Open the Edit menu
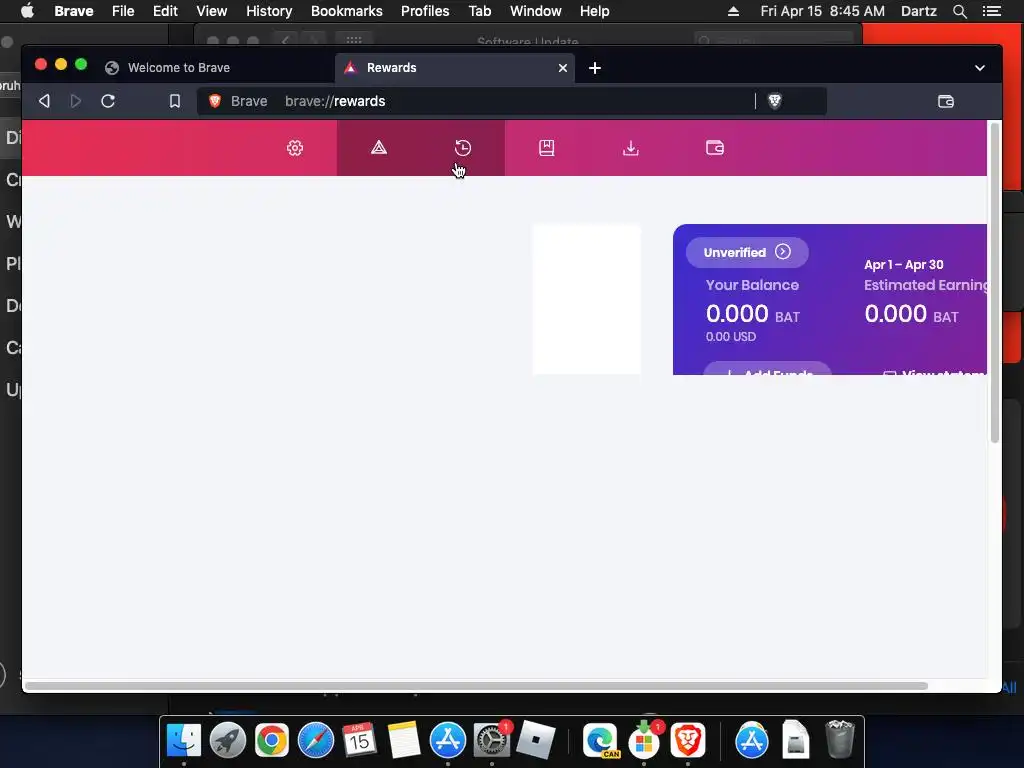This screenshot has height=768, width=1024. tap(165, 11)
